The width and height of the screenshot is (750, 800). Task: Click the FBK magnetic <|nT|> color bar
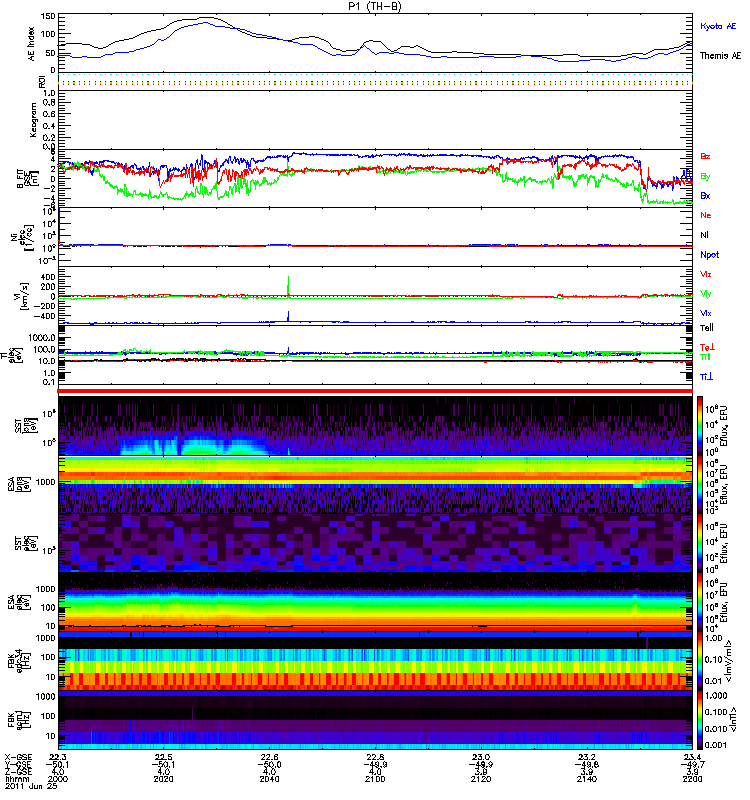point(700,720)
